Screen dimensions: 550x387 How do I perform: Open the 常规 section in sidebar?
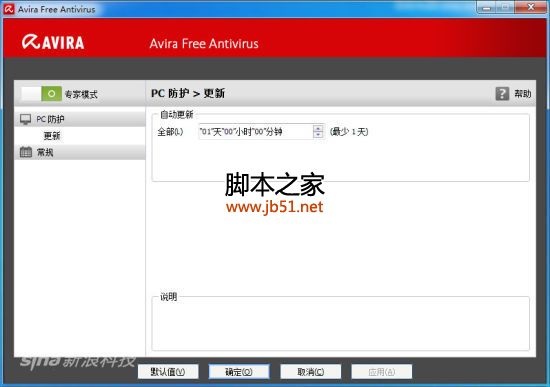(x=80, y=152)
